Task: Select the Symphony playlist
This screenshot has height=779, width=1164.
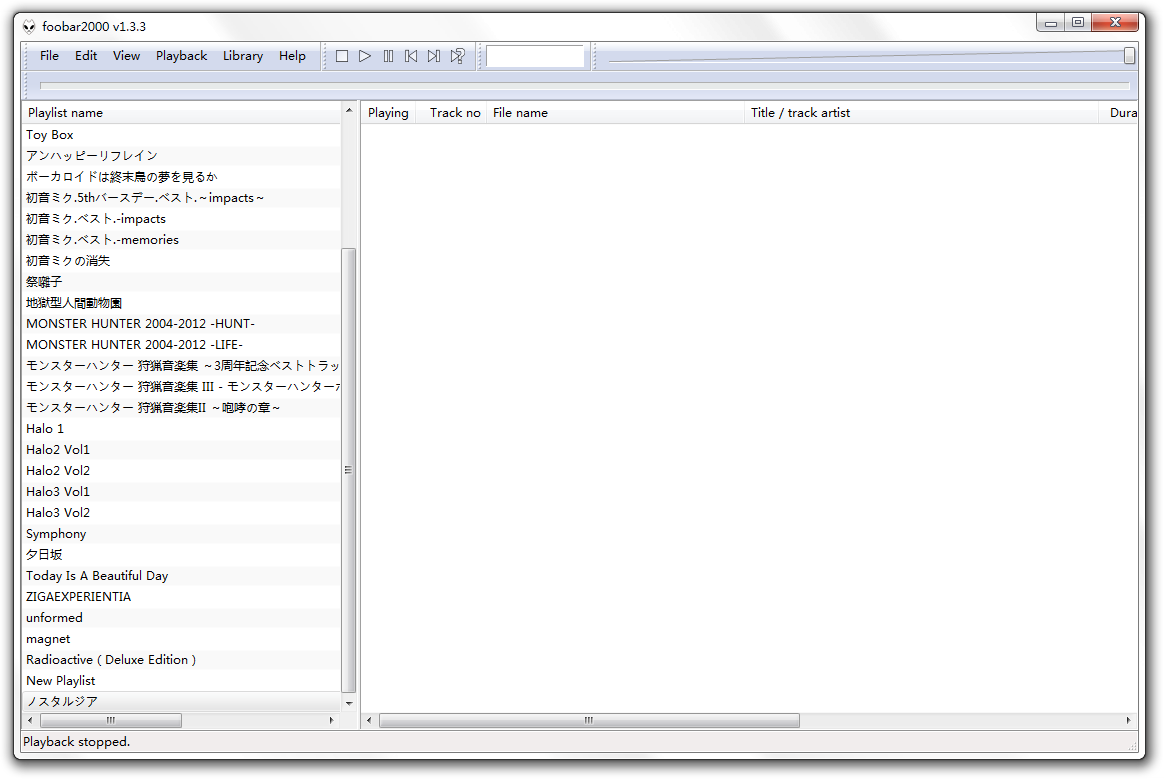Action: pyautogui.click(x=182, y=534)
